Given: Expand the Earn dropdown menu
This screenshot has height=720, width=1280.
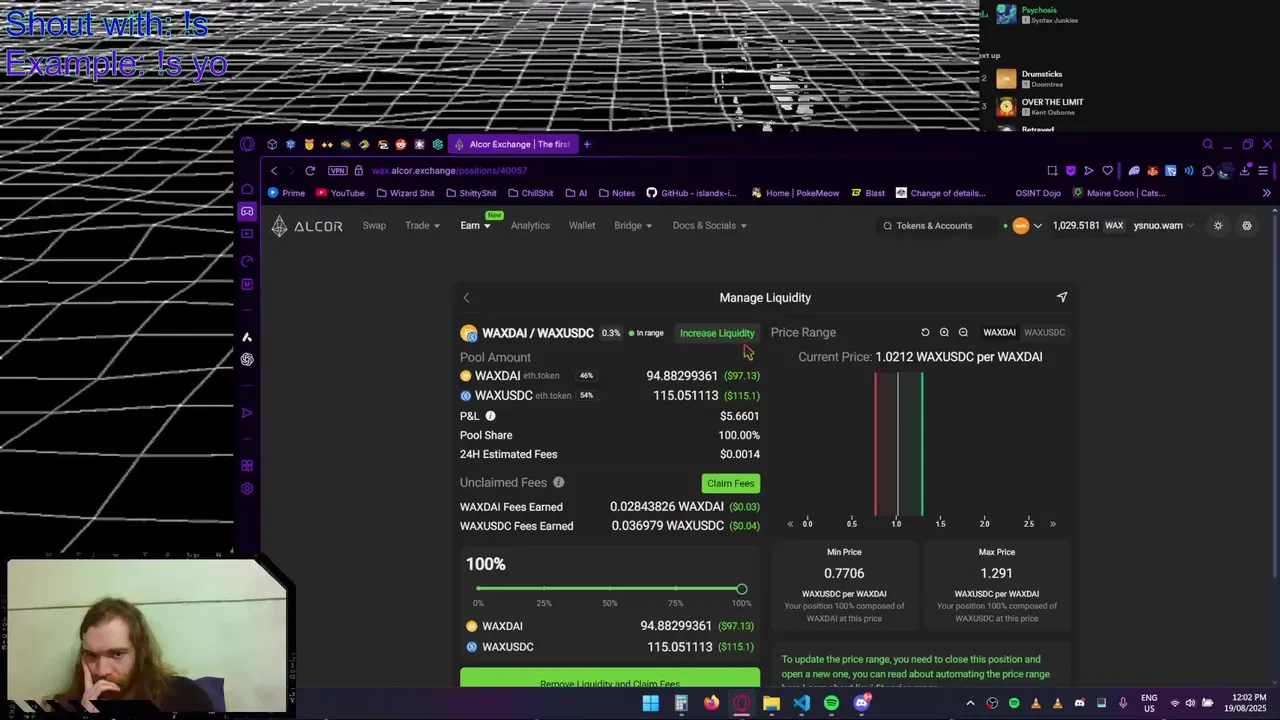Looking at the screenshot, I should (475, 226).
